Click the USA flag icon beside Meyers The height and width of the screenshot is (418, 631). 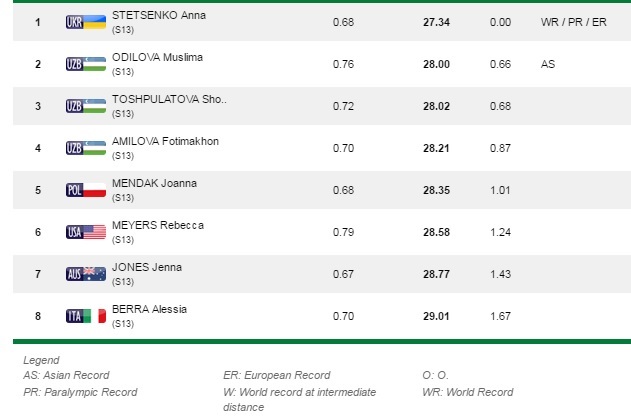tap(85, 231)
